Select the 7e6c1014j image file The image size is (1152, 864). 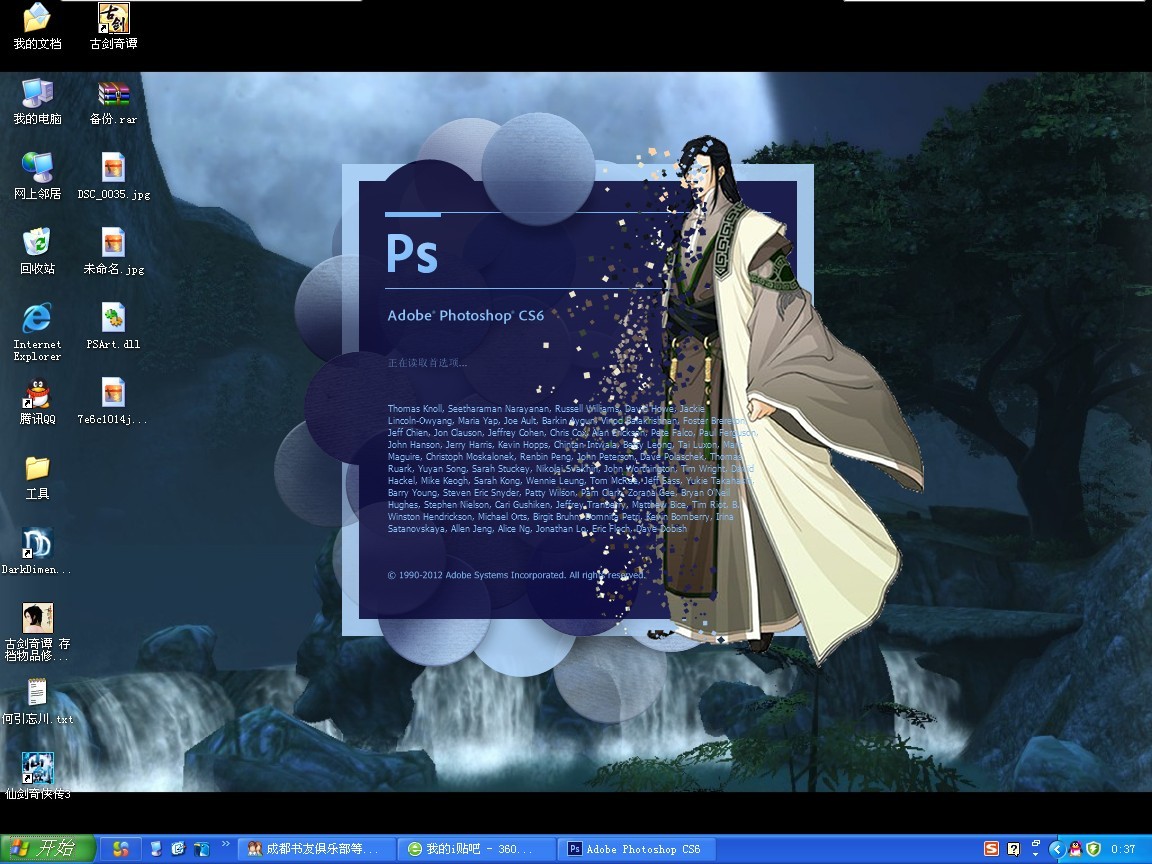click(113, 401)
